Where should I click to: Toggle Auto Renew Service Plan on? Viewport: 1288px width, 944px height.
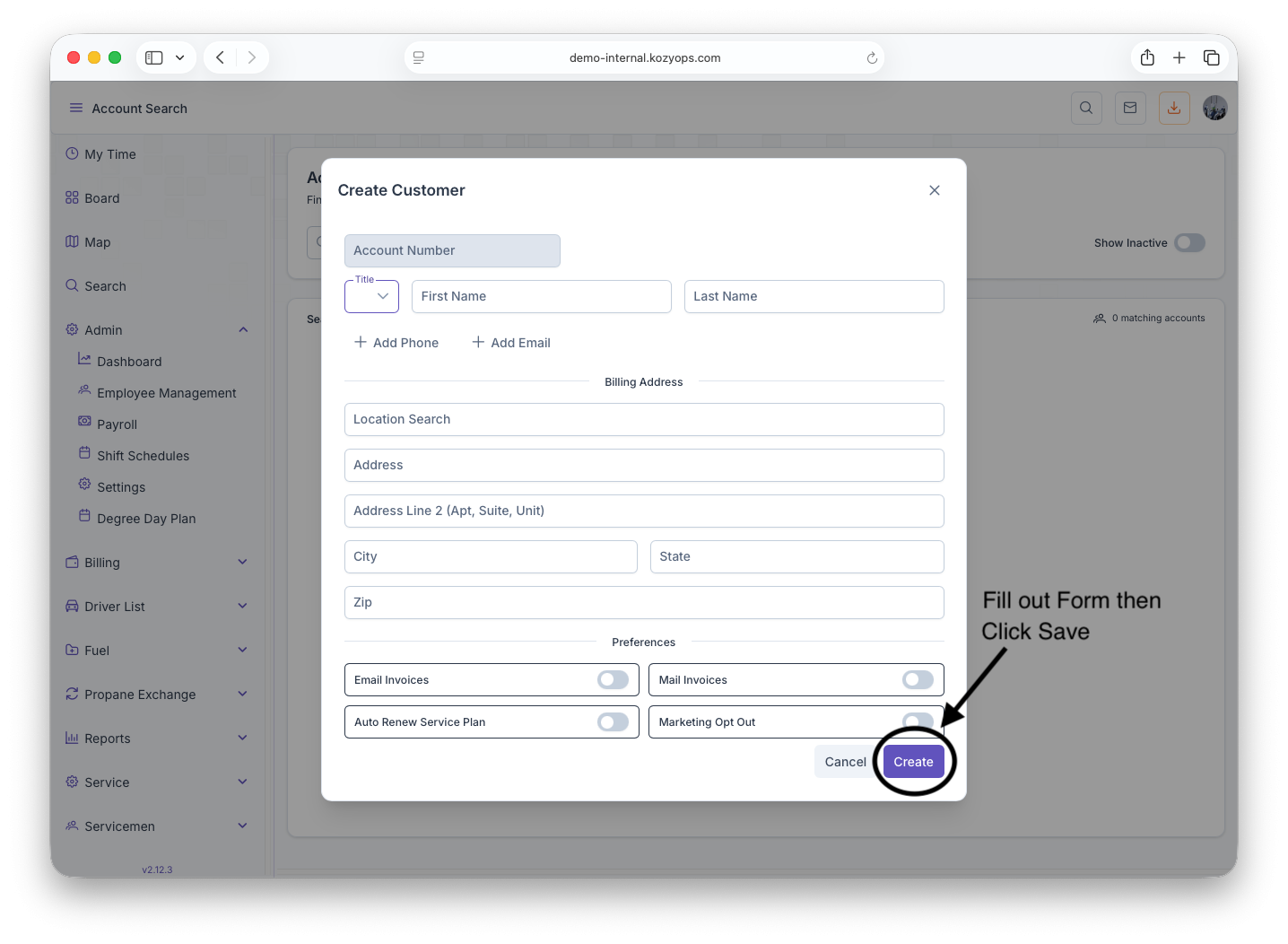pyautogui.click(x=613, y=722)
